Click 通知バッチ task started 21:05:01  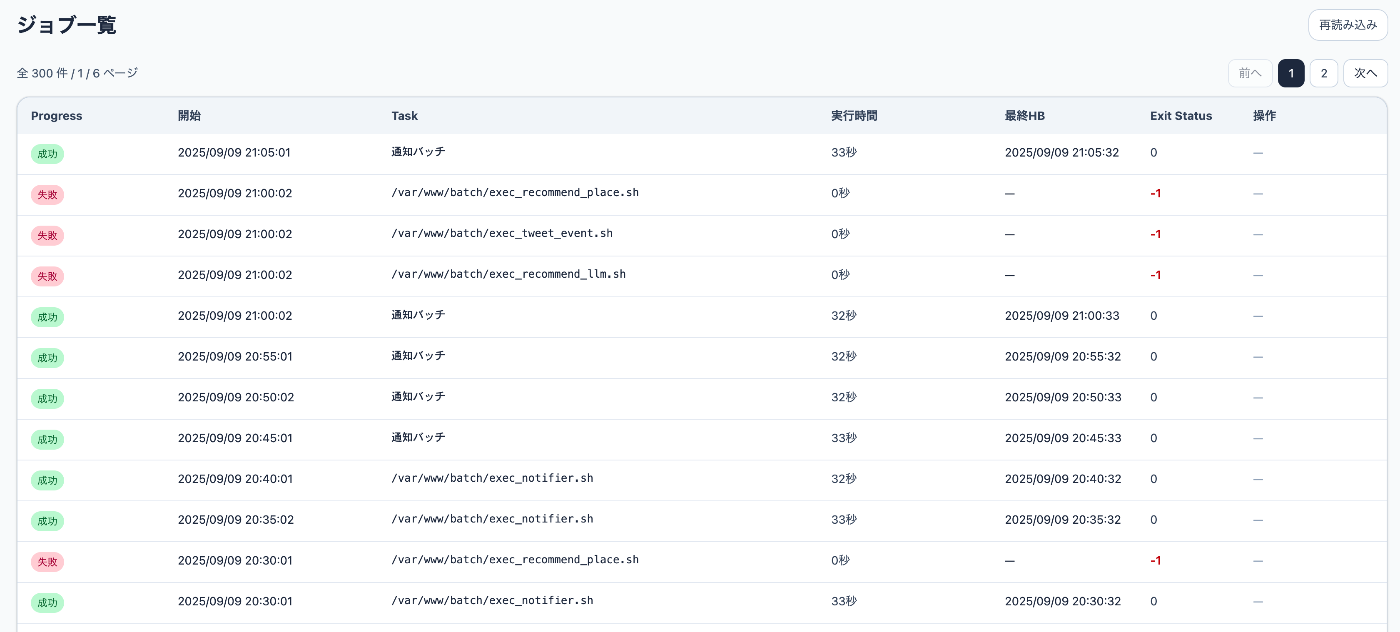(418, 152)
